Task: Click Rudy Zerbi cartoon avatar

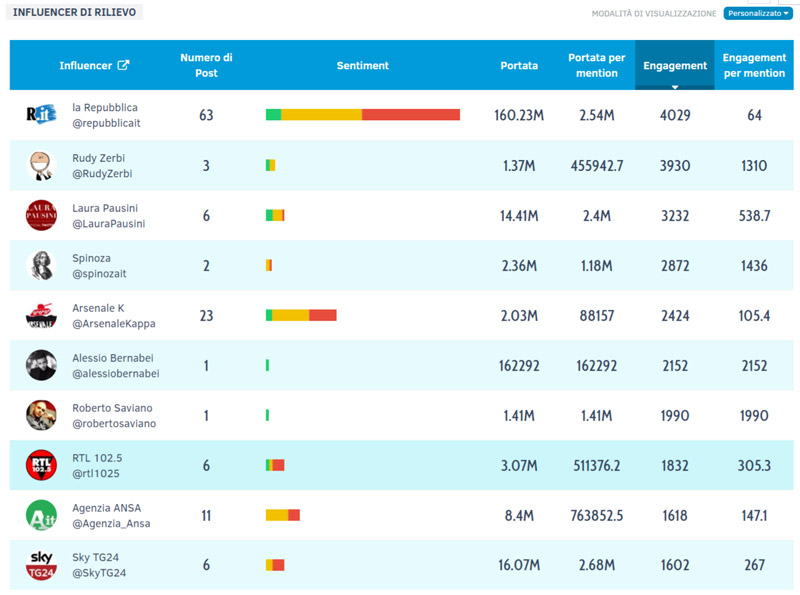Action: click(41, 165)
